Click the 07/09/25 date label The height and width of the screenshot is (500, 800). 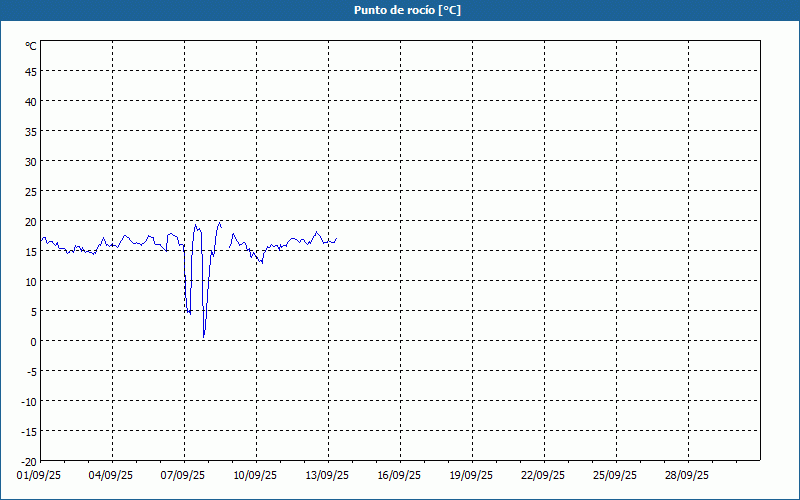[x=183, y=476]
